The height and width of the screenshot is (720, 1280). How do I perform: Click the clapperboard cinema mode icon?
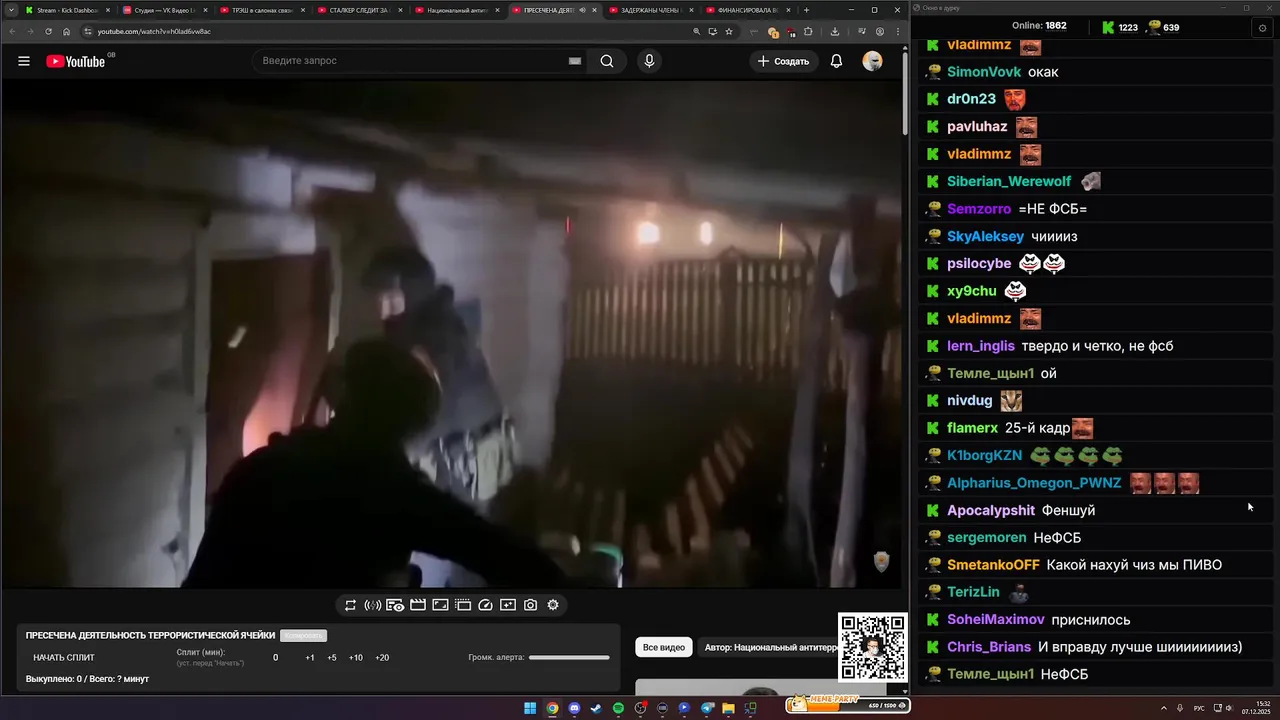click(x=418, y=605)
